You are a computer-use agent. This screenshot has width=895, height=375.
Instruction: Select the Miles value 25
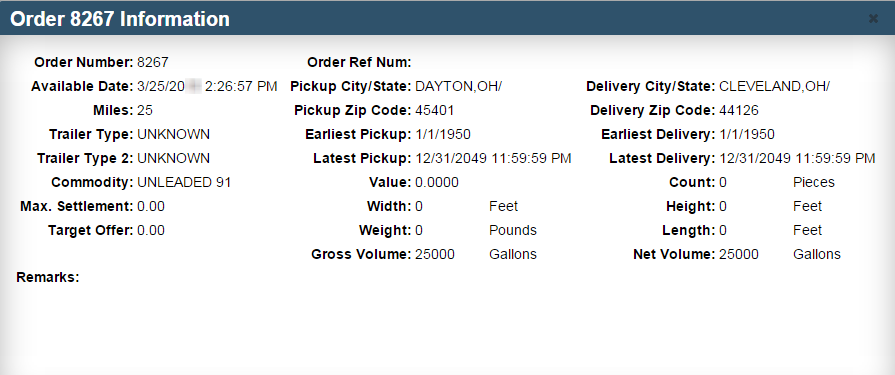point(145,110)
